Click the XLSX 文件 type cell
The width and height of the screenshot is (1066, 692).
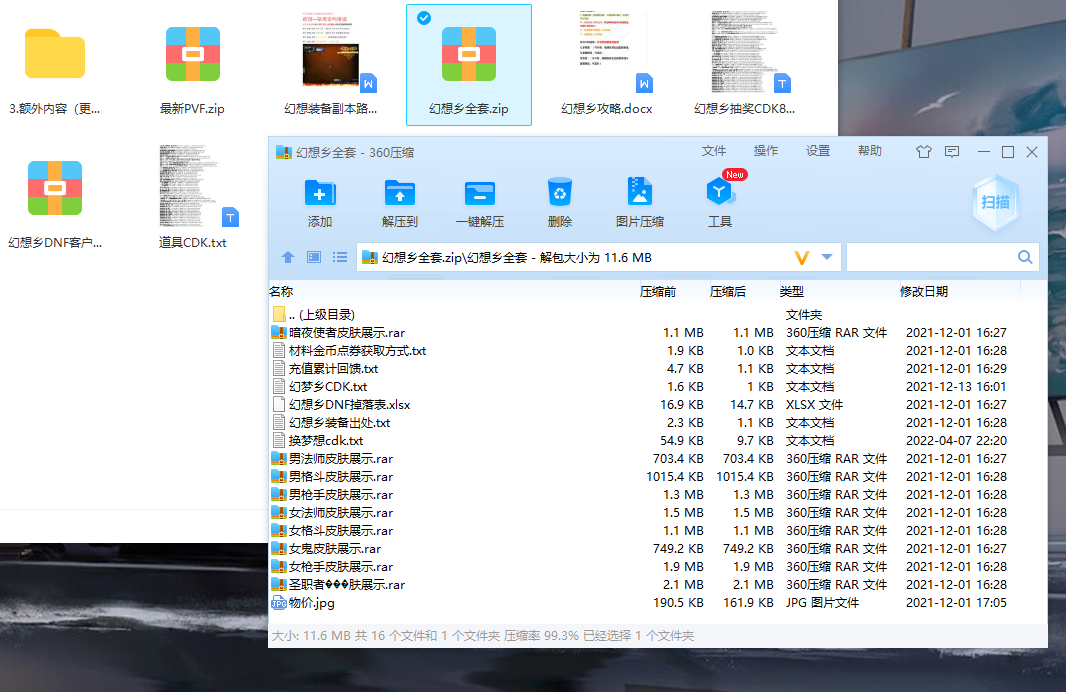[814, 404]
